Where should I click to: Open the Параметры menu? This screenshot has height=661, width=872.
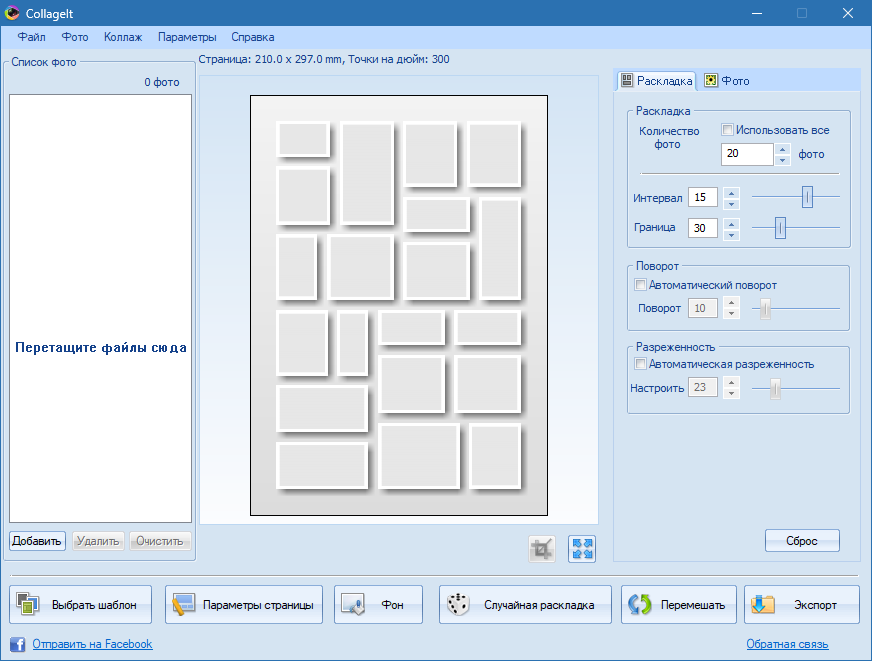(187, 37)
